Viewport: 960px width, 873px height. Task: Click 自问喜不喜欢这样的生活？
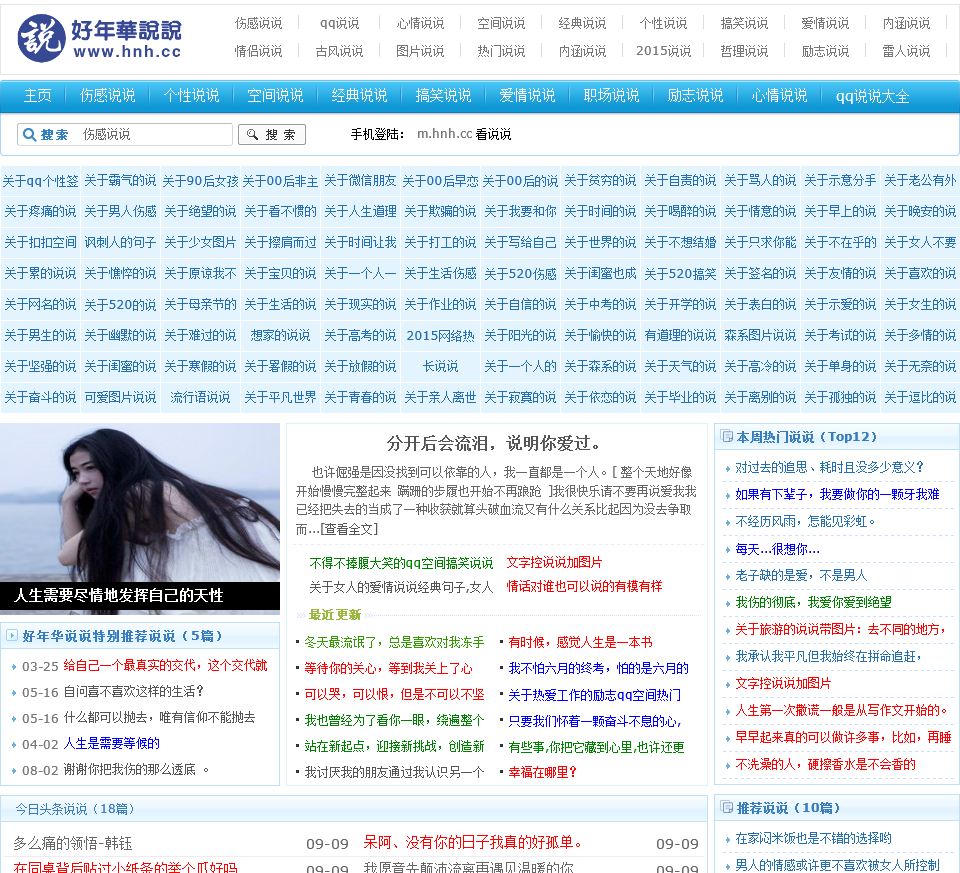[x=133, y=691]
